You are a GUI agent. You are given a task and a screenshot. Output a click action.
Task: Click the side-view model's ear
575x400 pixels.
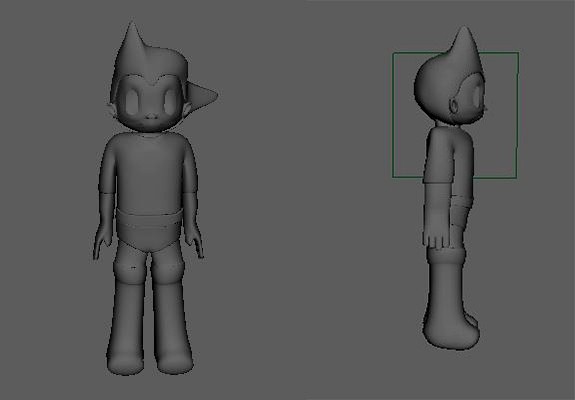tap(454, 106)
